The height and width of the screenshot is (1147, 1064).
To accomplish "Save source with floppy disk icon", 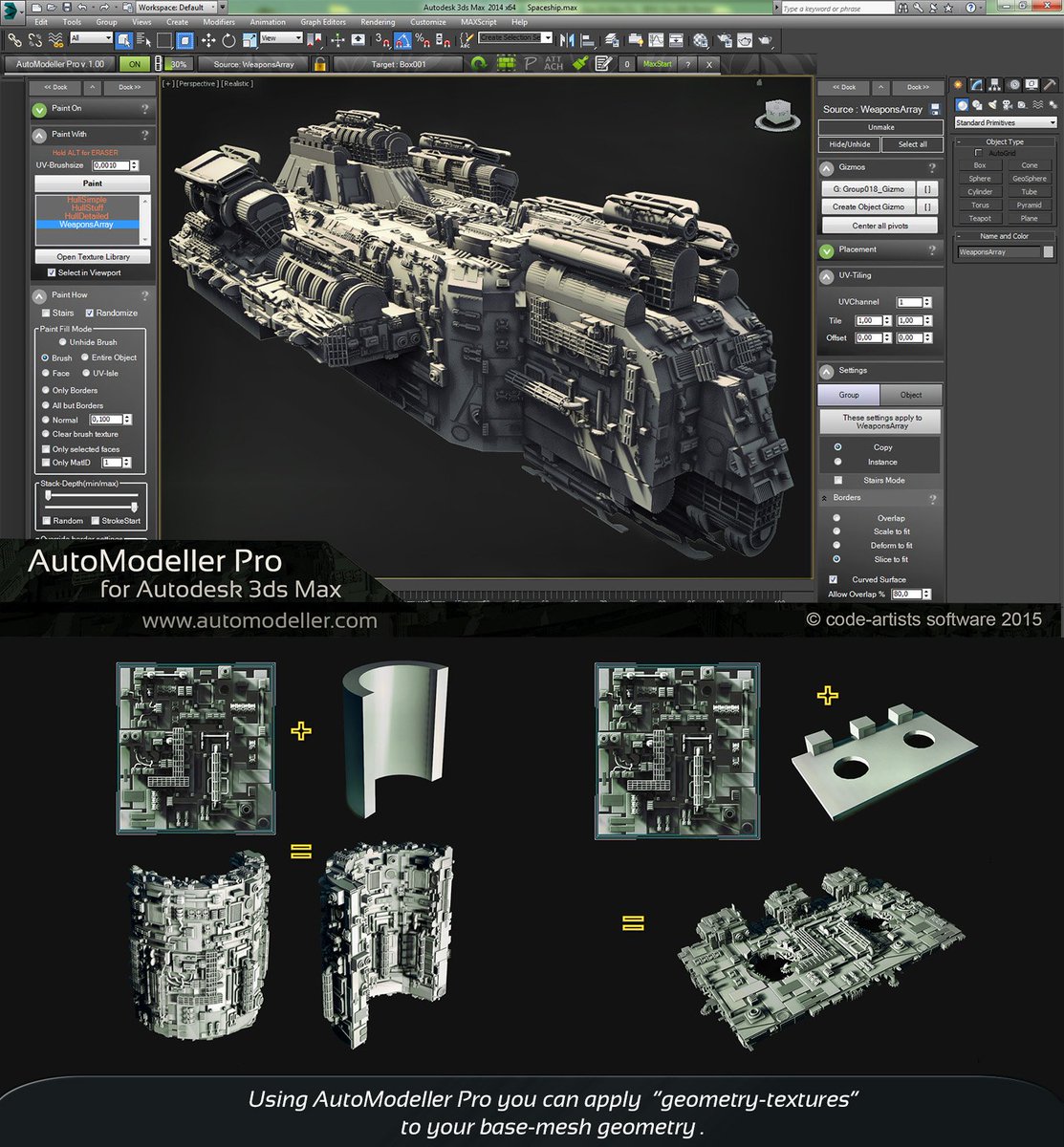I will pyautogui.click(x=935, y=109).
